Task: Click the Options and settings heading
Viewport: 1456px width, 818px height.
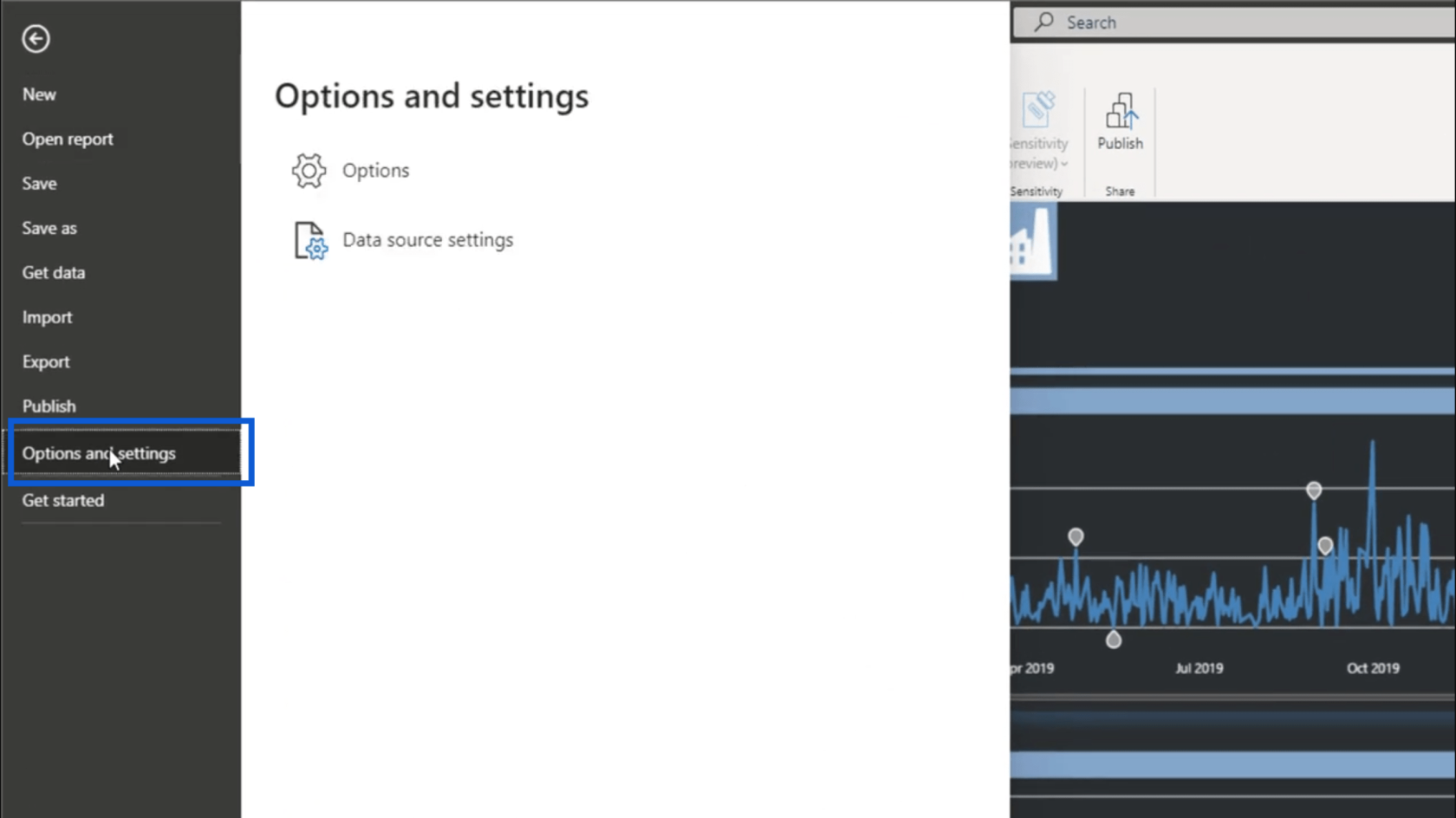Action: point(432,96)
